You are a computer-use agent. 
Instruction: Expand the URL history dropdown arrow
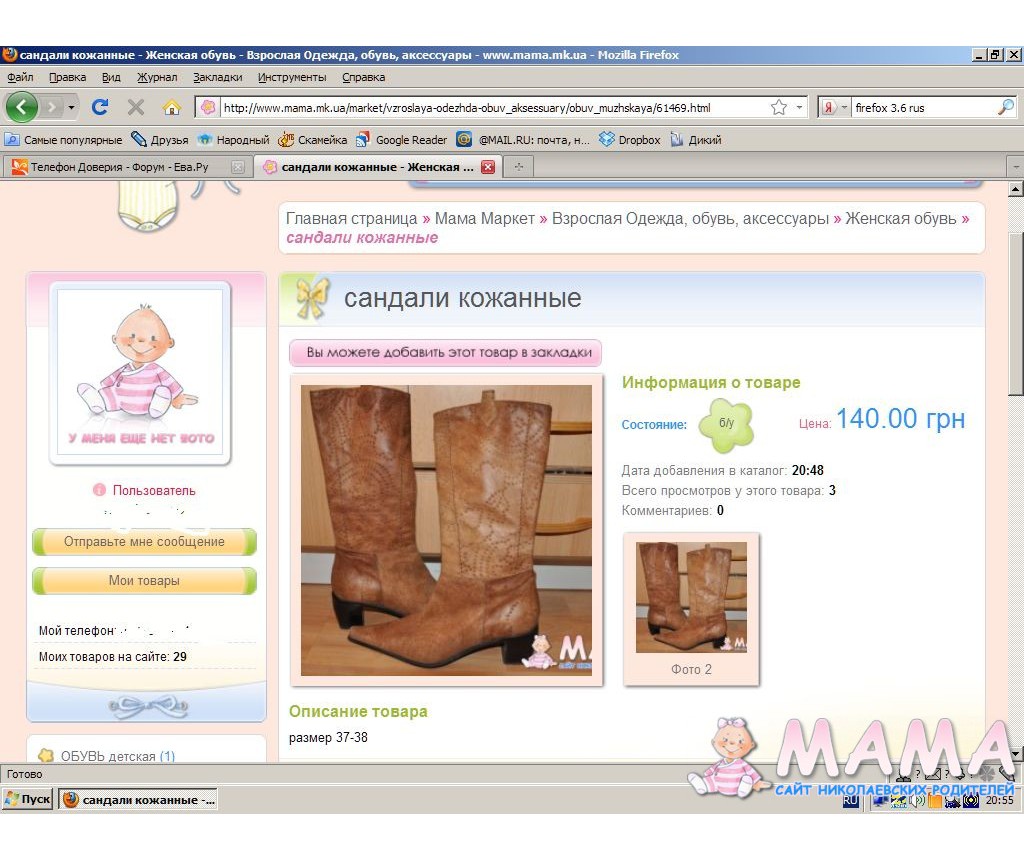[x=799, y=107]
